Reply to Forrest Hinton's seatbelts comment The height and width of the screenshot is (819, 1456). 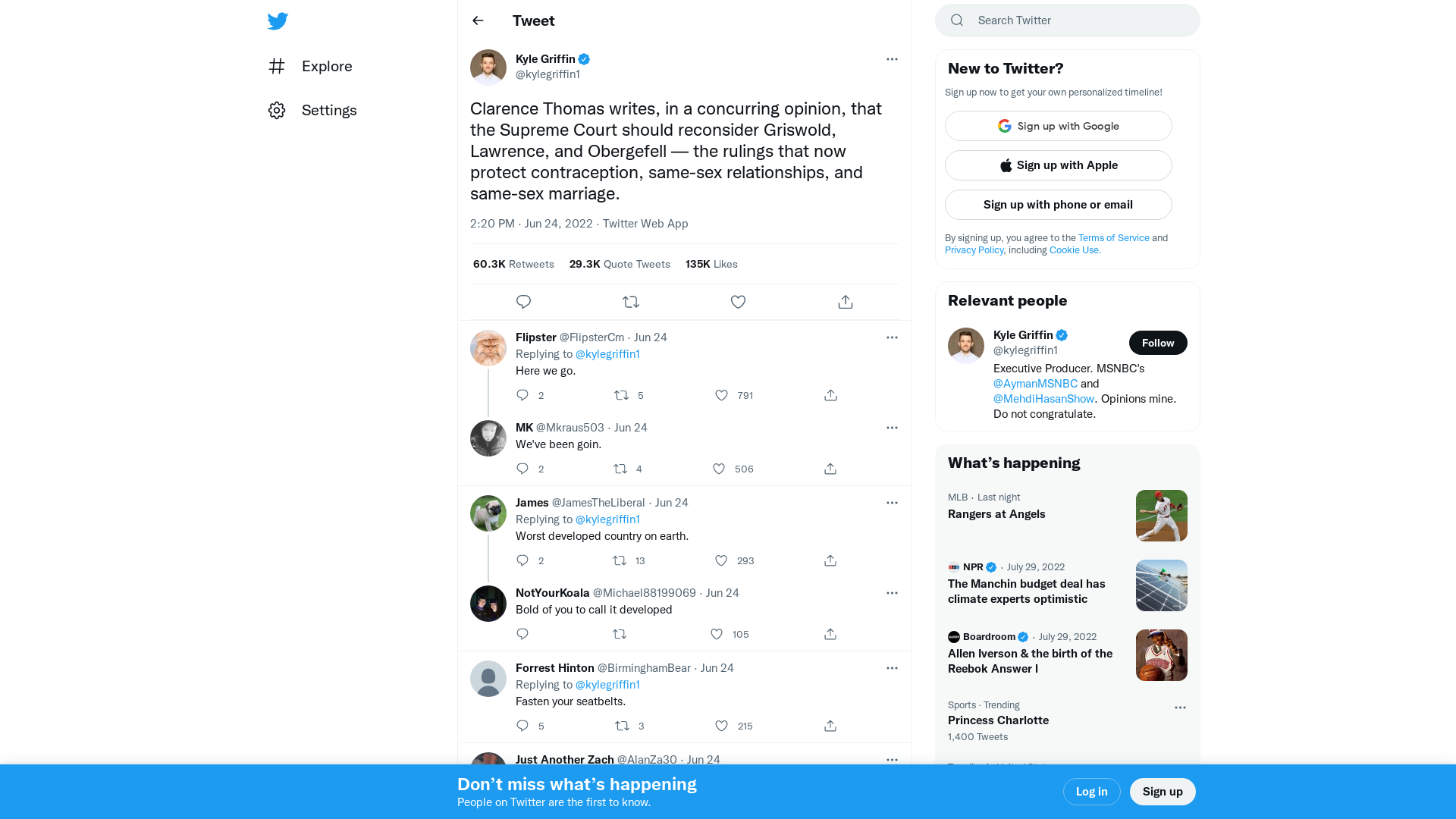522,726
